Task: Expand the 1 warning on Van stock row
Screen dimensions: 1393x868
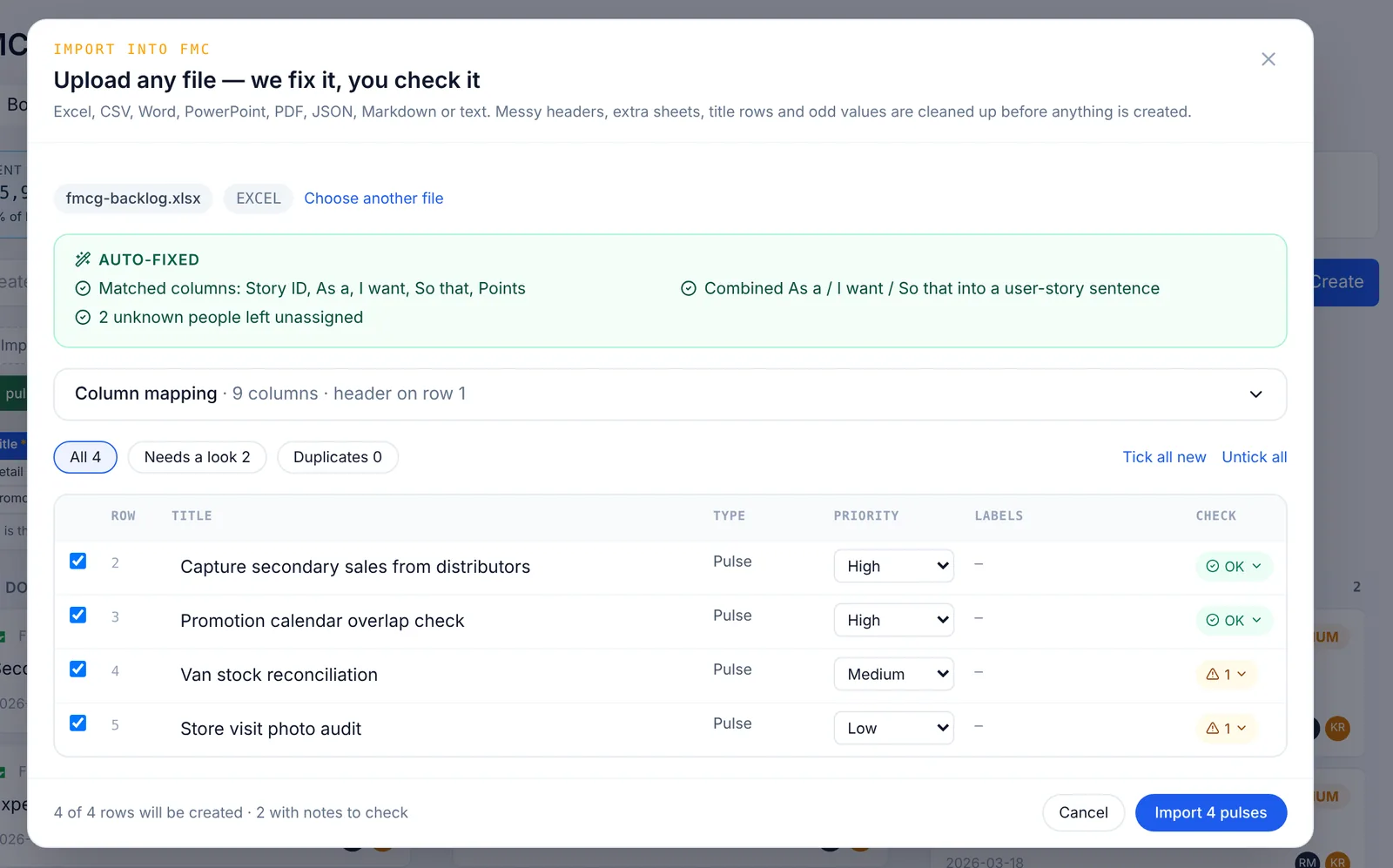Action: coord(1226,674)
